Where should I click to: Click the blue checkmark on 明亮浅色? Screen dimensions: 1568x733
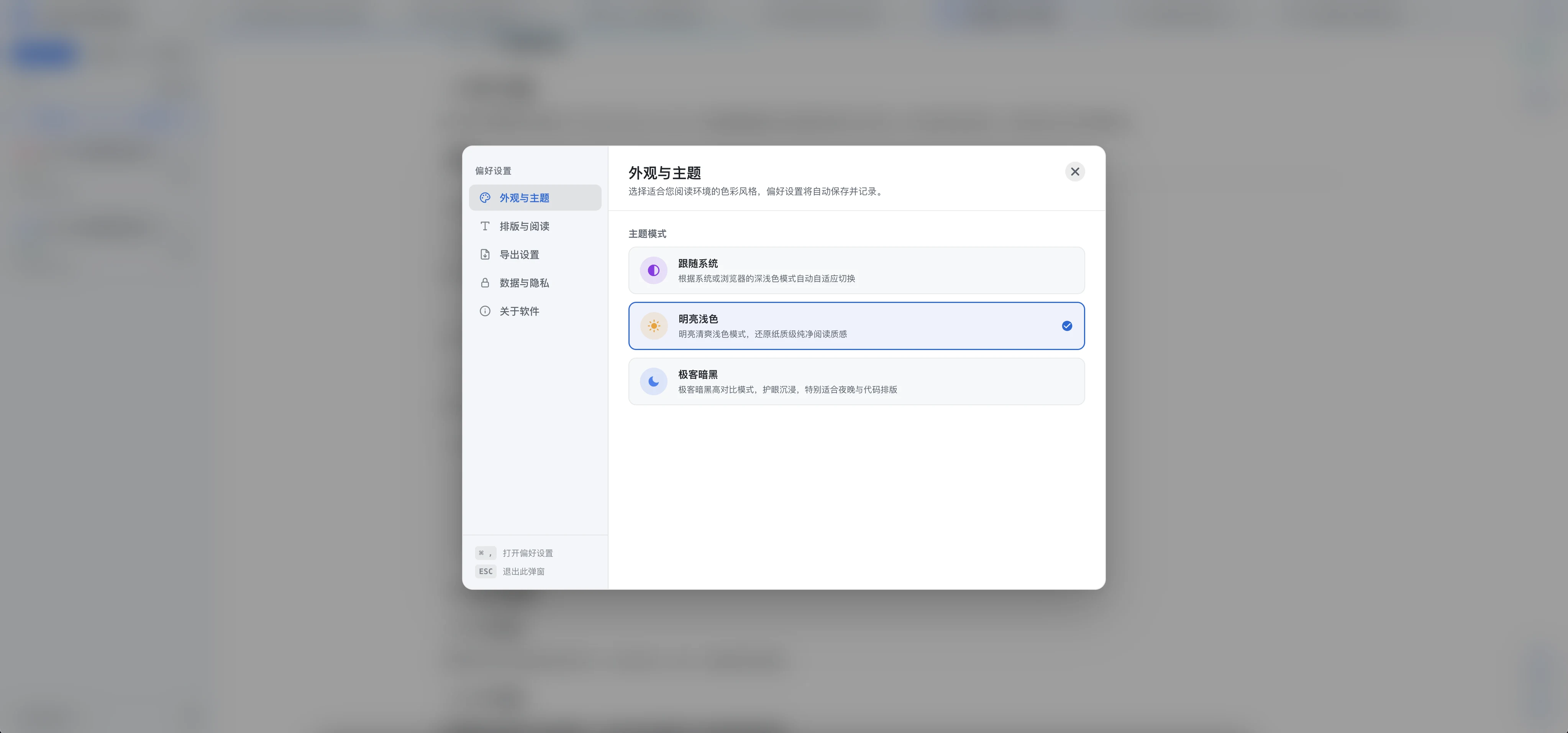(1067, 326)
